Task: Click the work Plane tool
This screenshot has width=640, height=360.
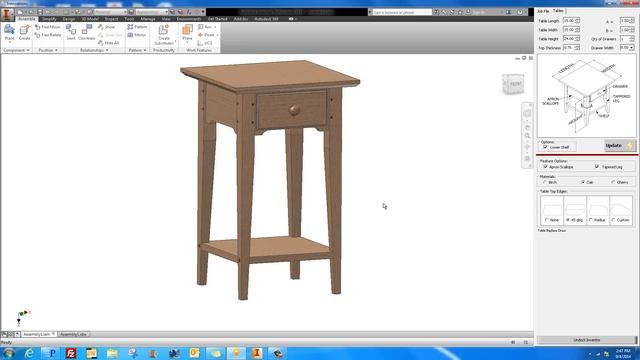Action: (x=187, y=32)
